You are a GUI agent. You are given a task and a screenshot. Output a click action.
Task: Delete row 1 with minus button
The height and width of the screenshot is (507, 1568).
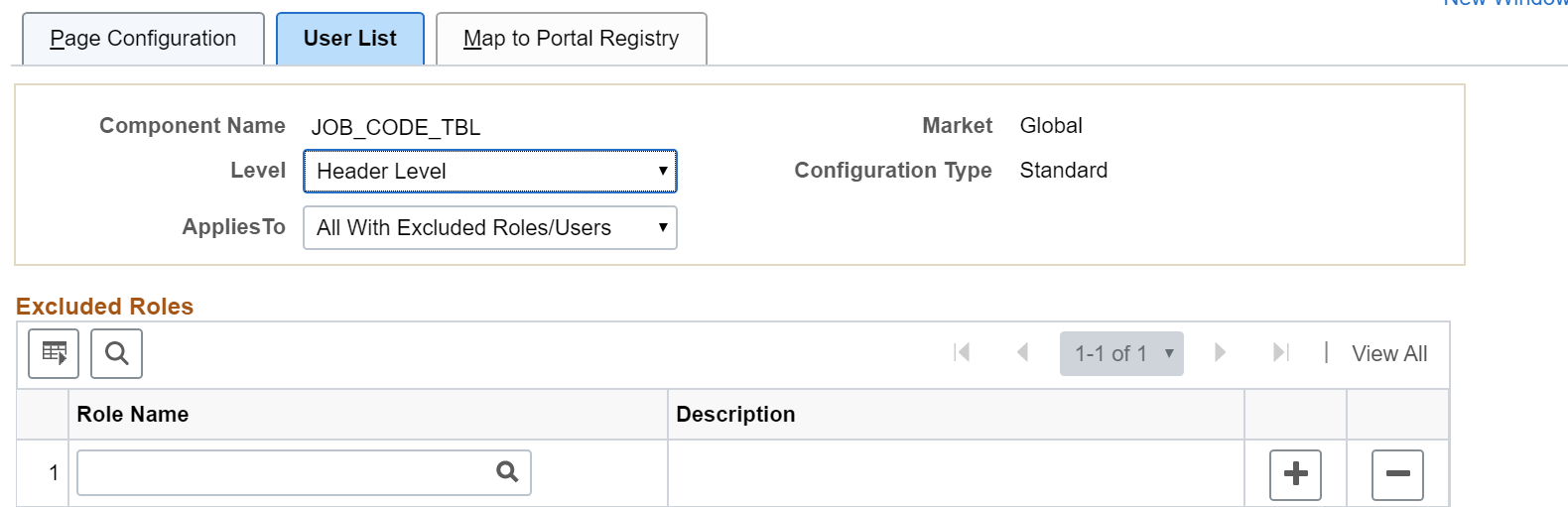(1397, 474)
